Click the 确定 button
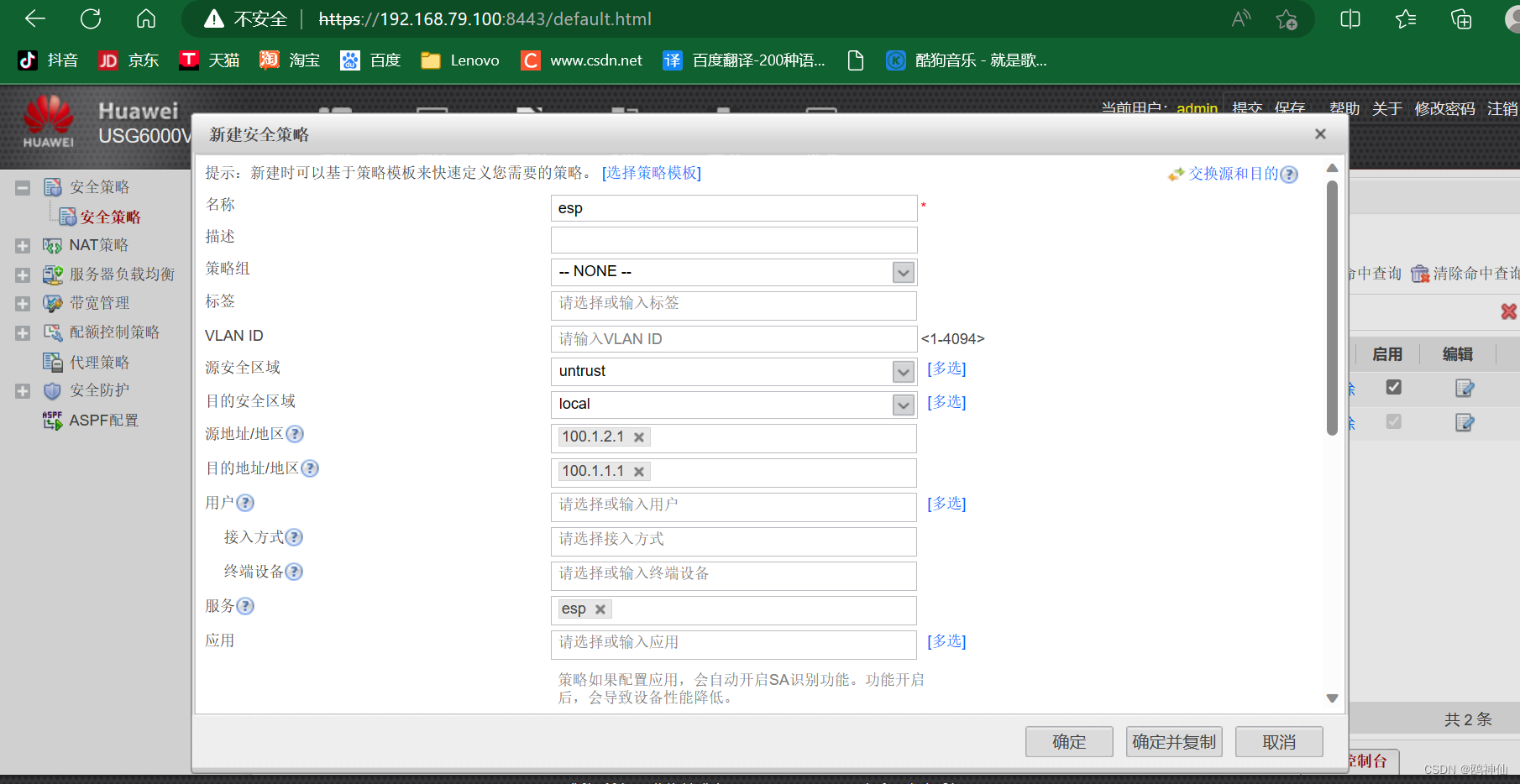Image resolution: width=1520 pixels, height=784 pixels. click(1069, 742)
